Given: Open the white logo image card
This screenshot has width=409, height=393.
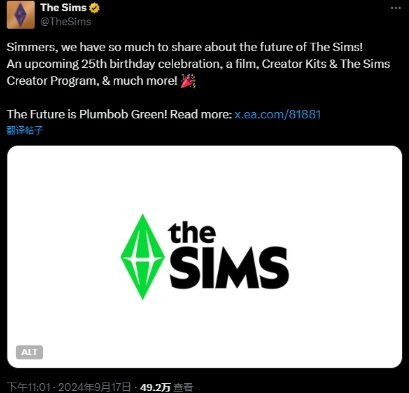Looking at the screenshot, I should point(204,257).
